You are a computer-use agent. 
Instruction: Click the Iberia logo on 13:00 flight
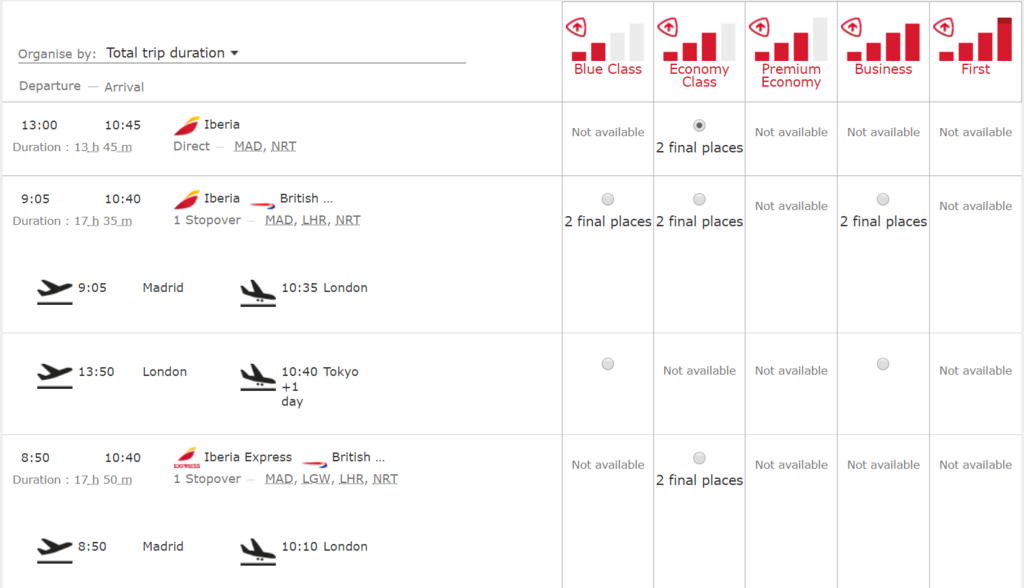click(x=187, y=125)
